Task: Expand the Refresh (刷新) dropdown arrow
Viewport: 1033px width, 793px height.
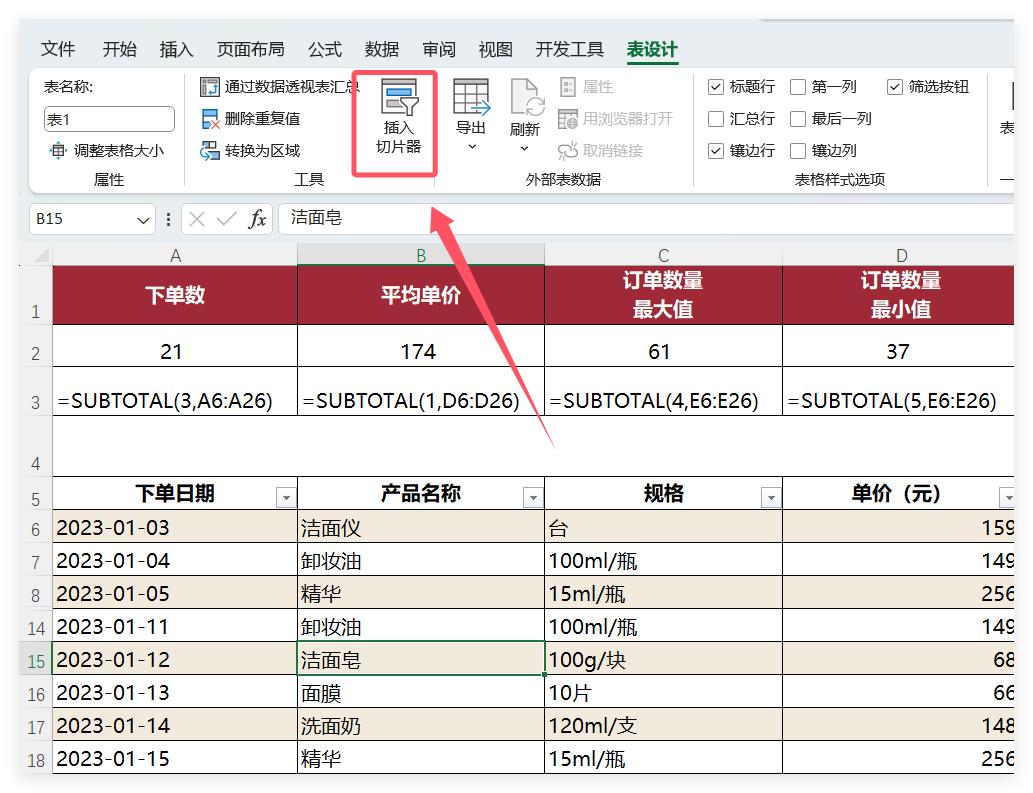Action: 524,148
